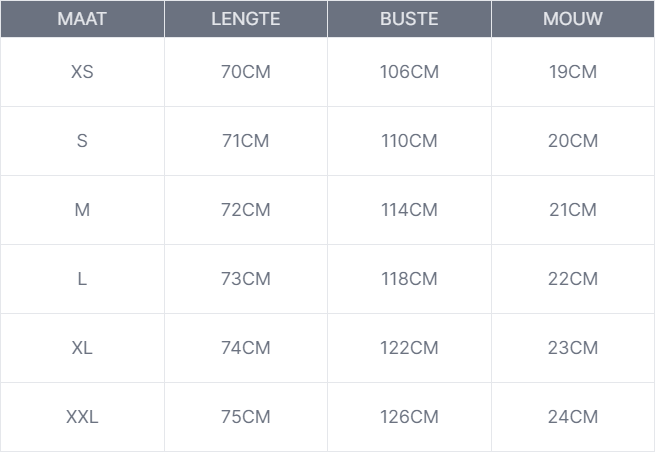Screen dimensions: 655x452
Task: Click the 72CM length value
Action: click(x=246, y=210)
